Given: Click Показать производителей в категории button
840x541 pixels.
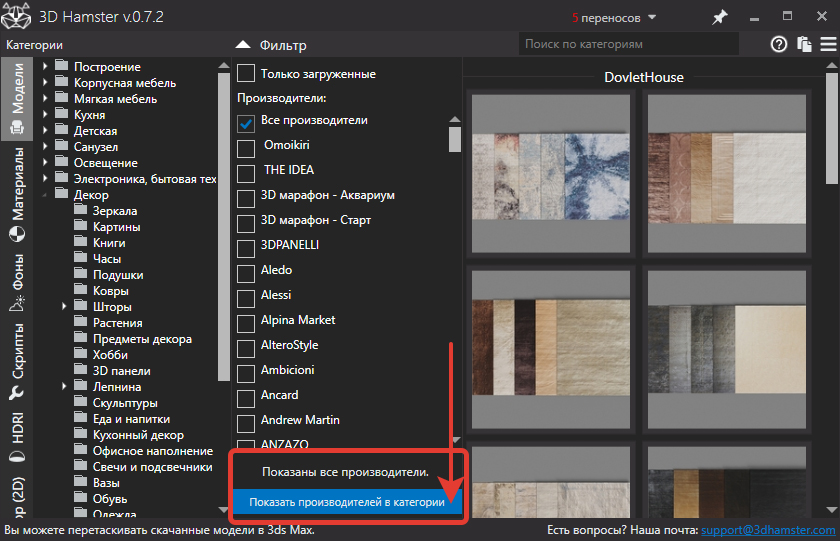Looking at the screenshot, I should tap(347, 502).
